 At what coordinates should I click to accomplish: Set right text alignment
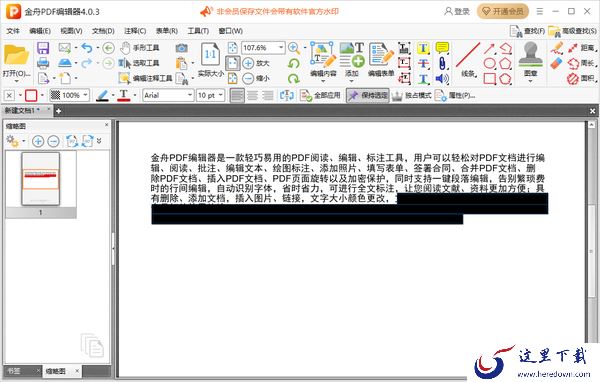[267, 95]
